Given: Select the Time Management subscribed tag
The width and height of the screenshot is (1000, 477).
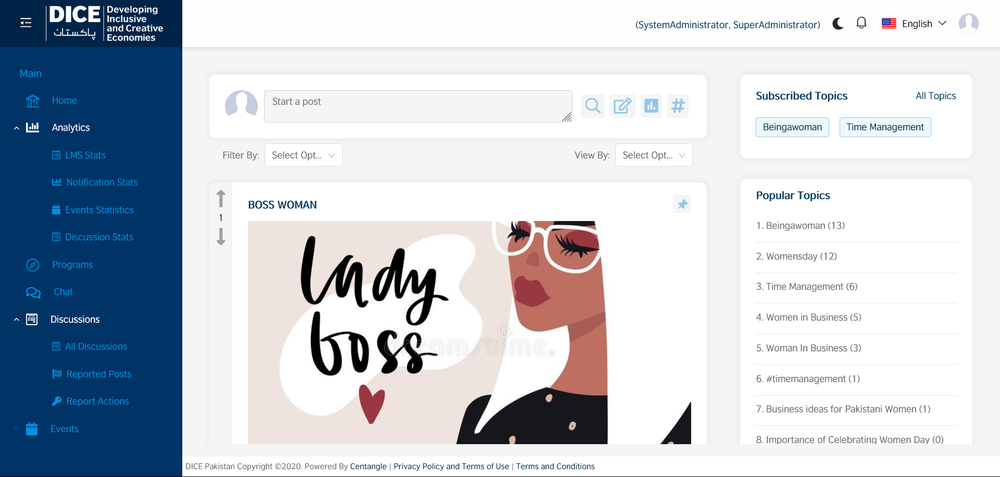Looking at the screenshot, I should click(885, 127).
